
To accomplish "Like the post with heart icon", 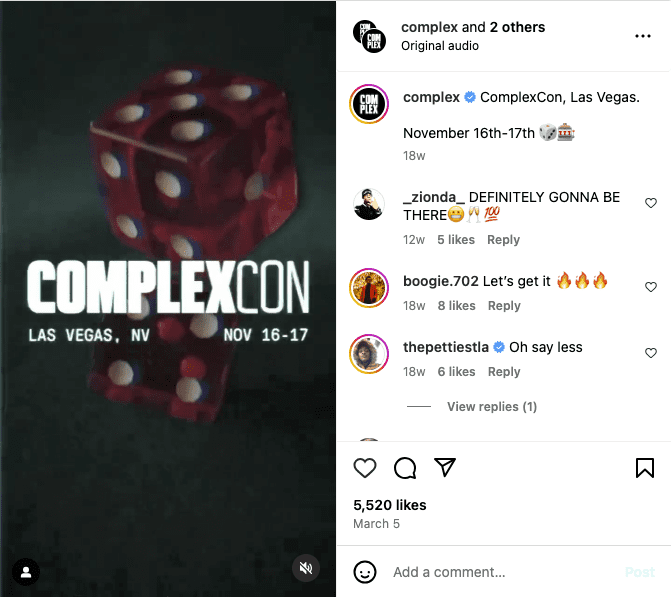I will [x=365, y=467].
